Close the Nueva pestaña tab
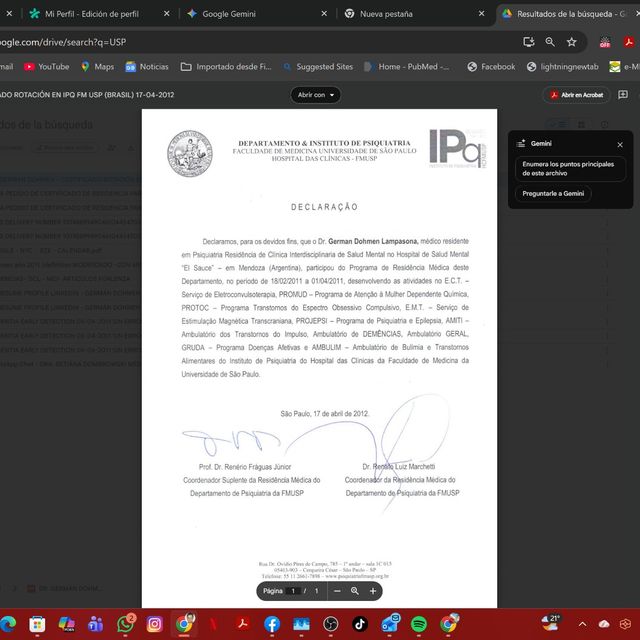Image resolution: width=640 pixels, height=640 pixels. [x=482, y=13]
